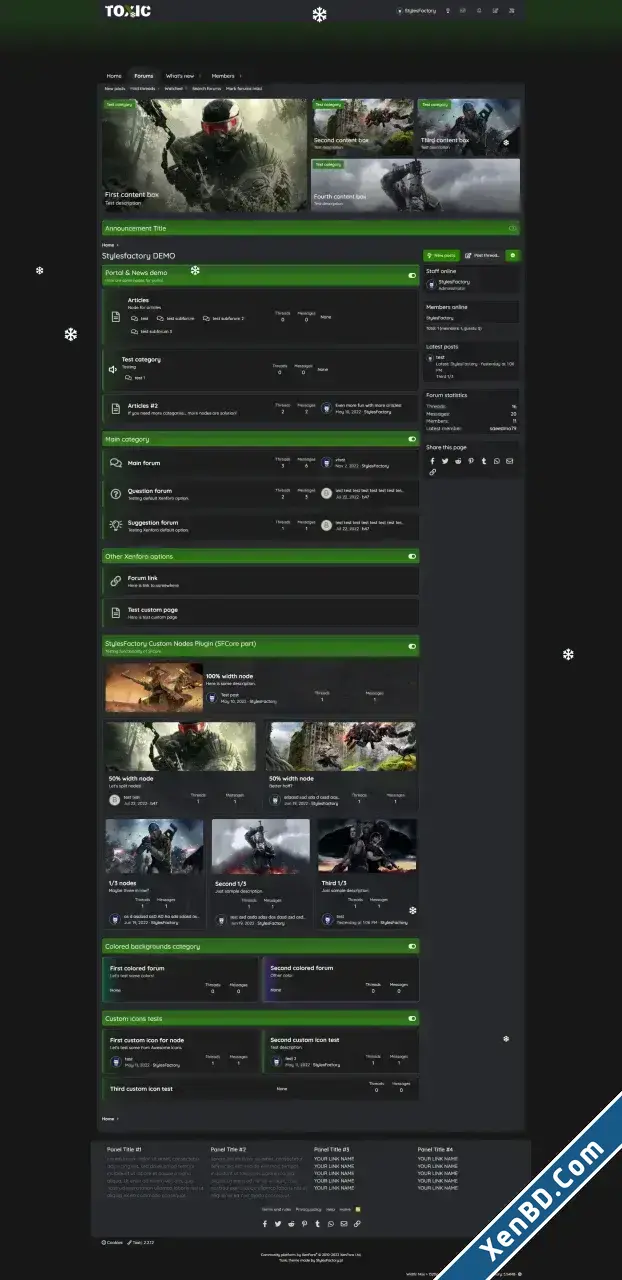The image size is (622, 1280).
Task: Click footer link share icon
Action: coord(357,1223)
